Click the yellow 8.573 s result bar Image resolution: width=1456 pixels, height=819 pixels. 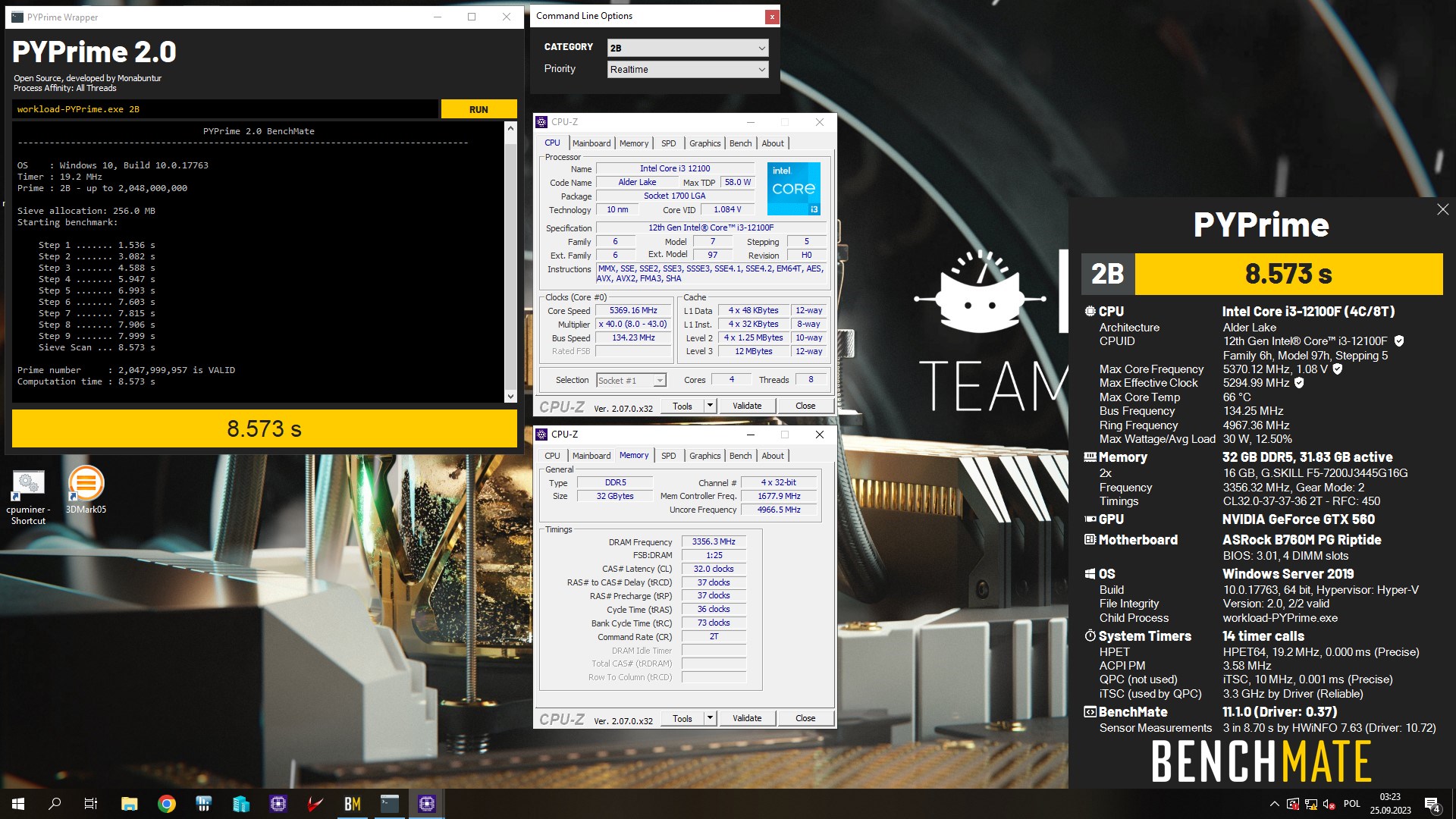coord(264,428)
